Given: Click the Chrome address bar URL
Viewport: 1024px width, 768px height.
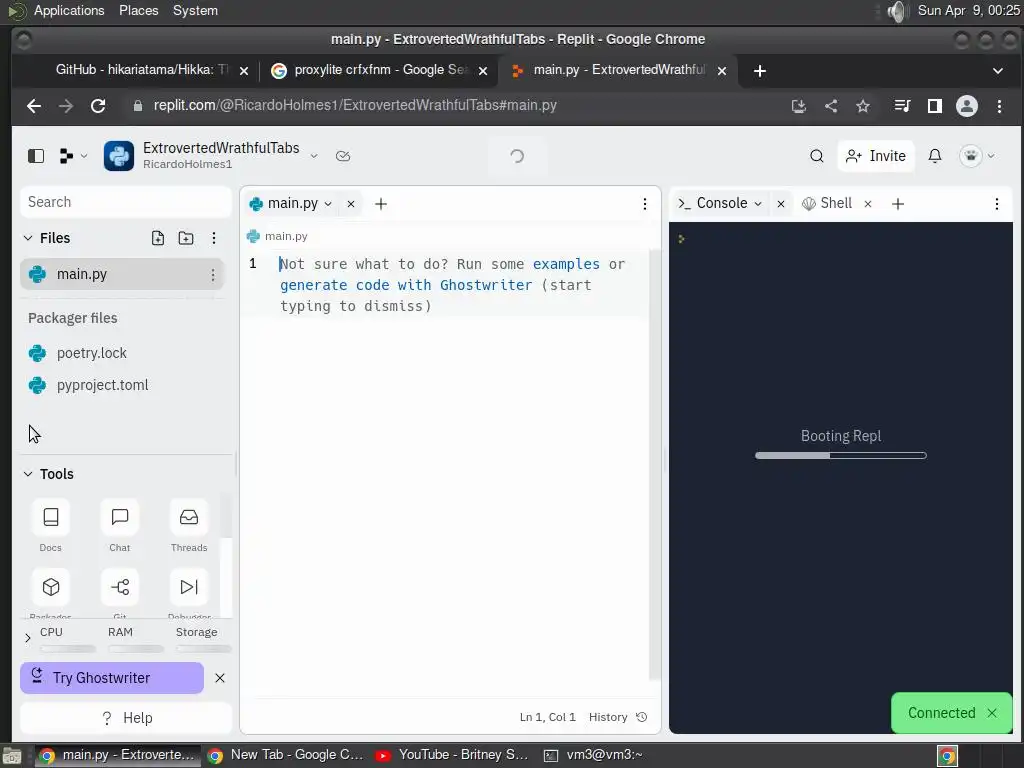Looking at the screenshot, I should click(355, 105).
